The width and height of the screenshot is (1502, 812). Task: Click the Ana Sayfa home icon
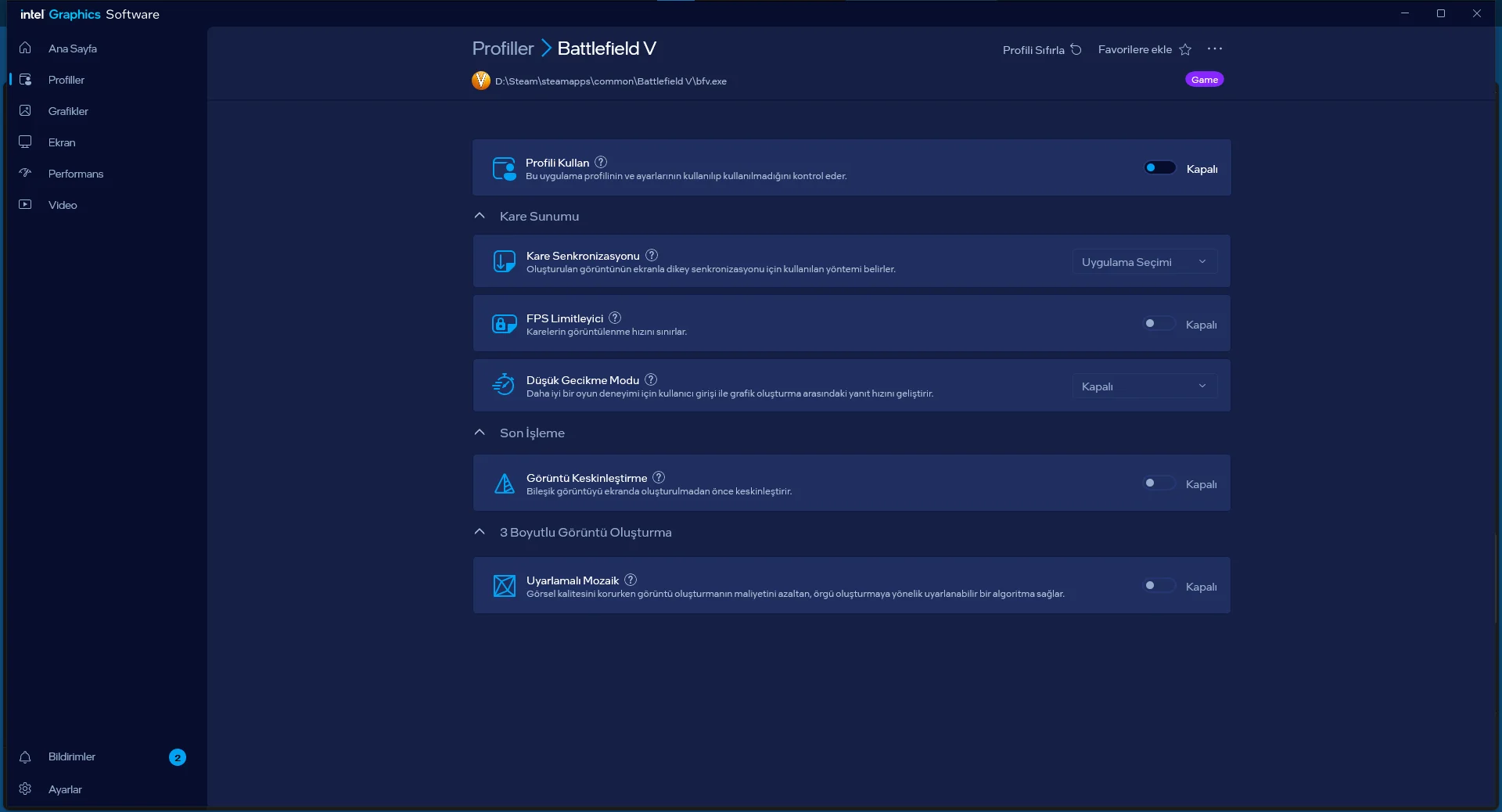(x=25, y=48)
